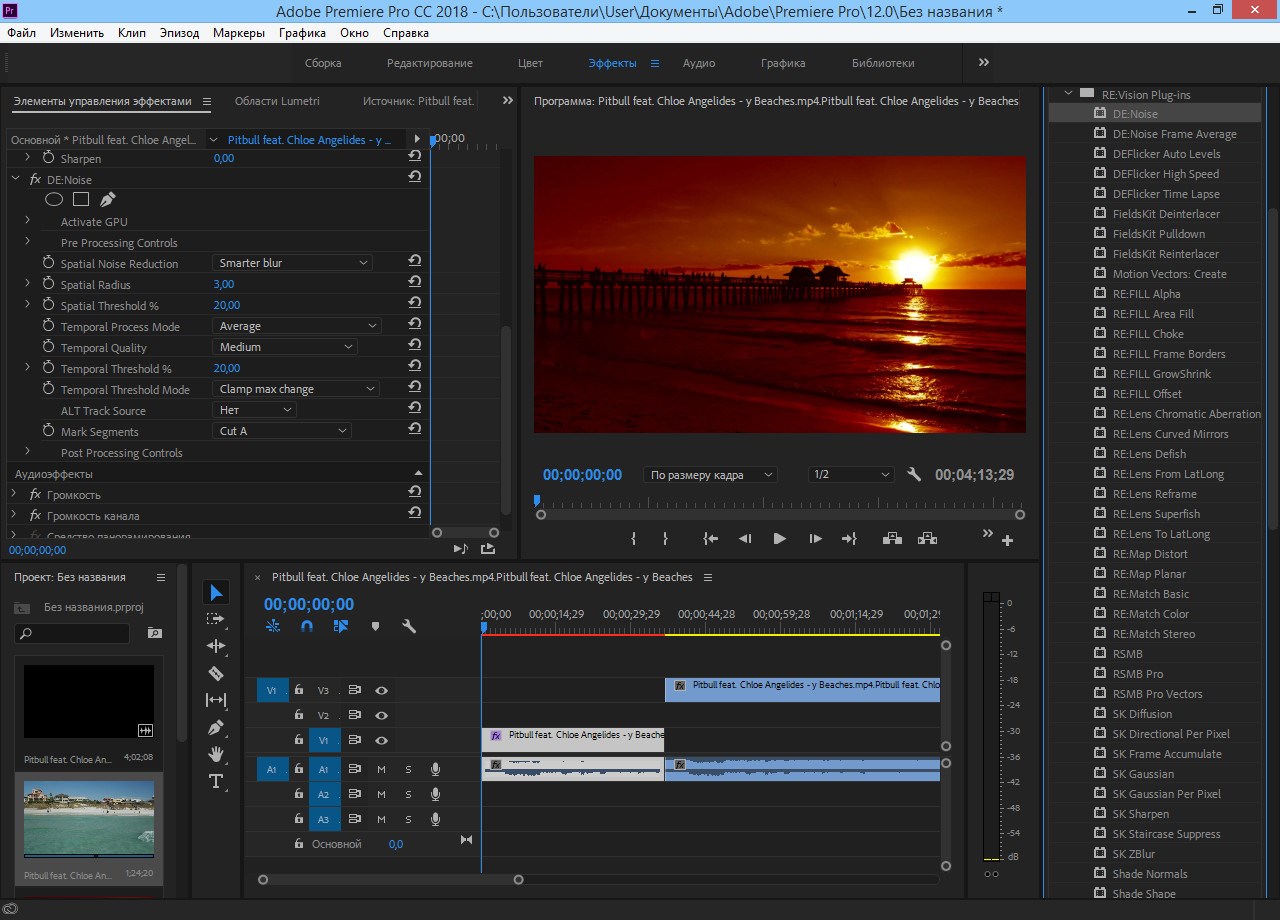The image size is (1280, 920).
Task: Open Temporal Quality Medium dropdown
Action: [285, 347]
